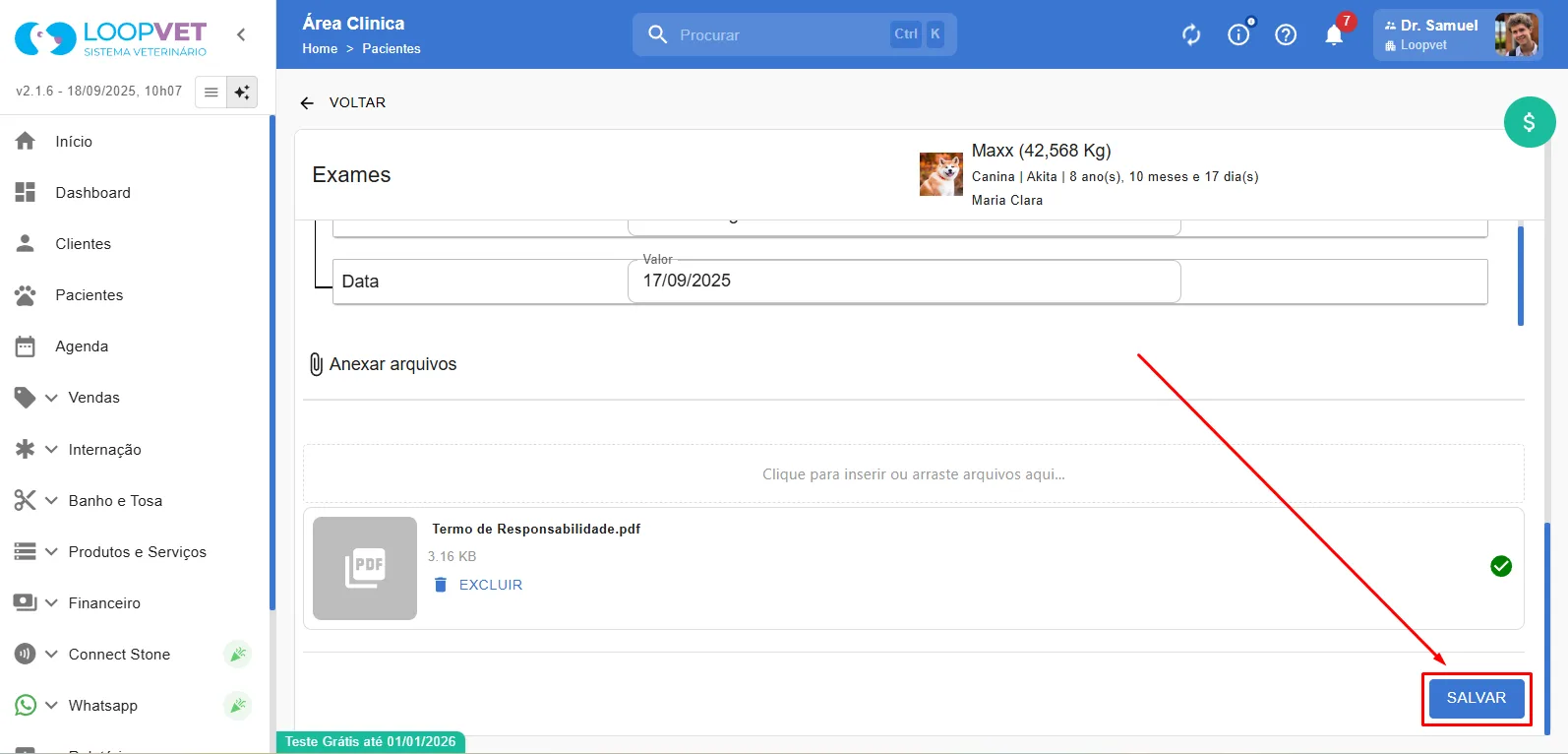1568x754 pixels.
Task: Click the hamburger lines icon below version
Action: [211, 92]
